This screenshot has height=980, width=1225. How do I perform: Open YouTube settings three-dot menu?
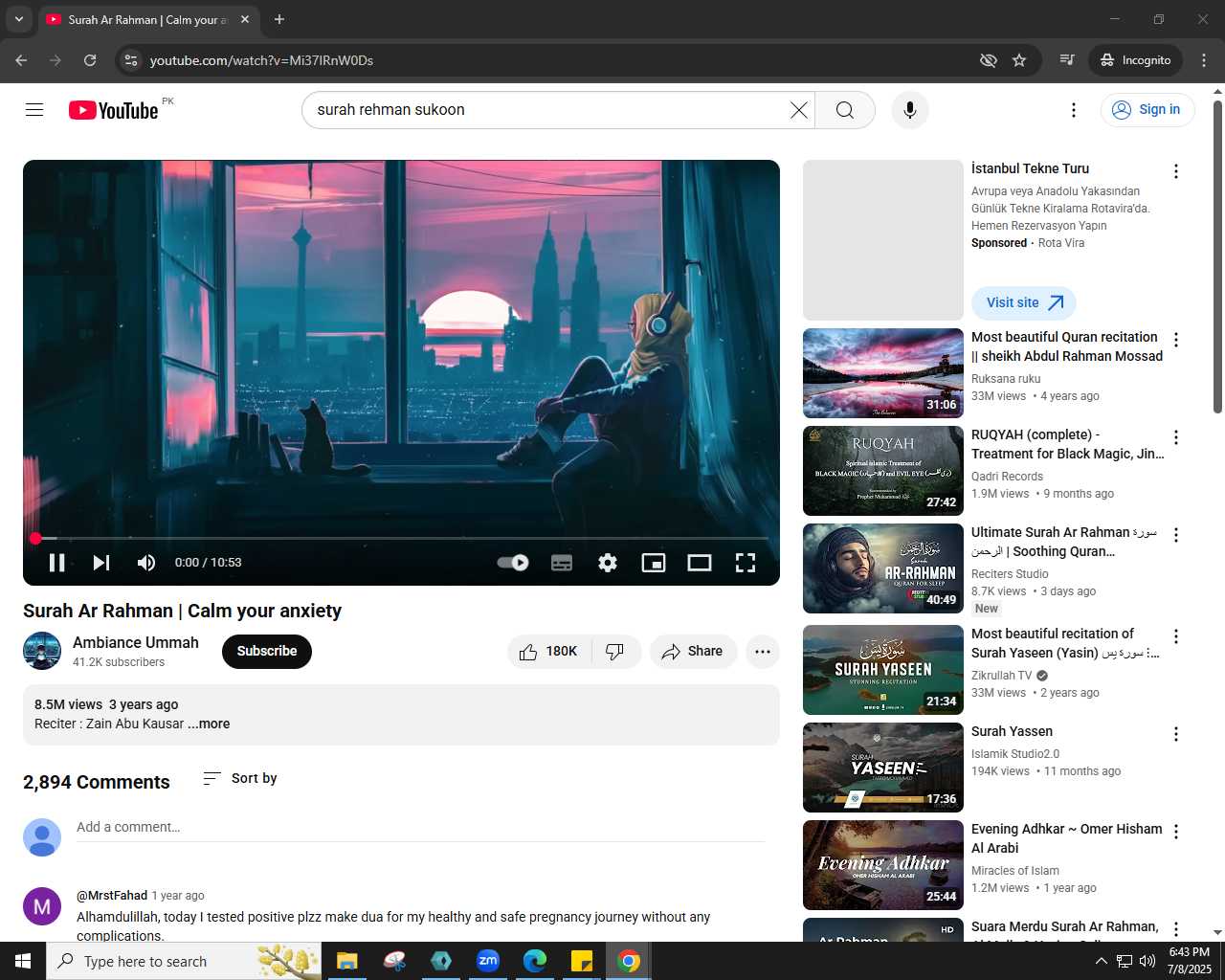click(x=1074, y=110)
